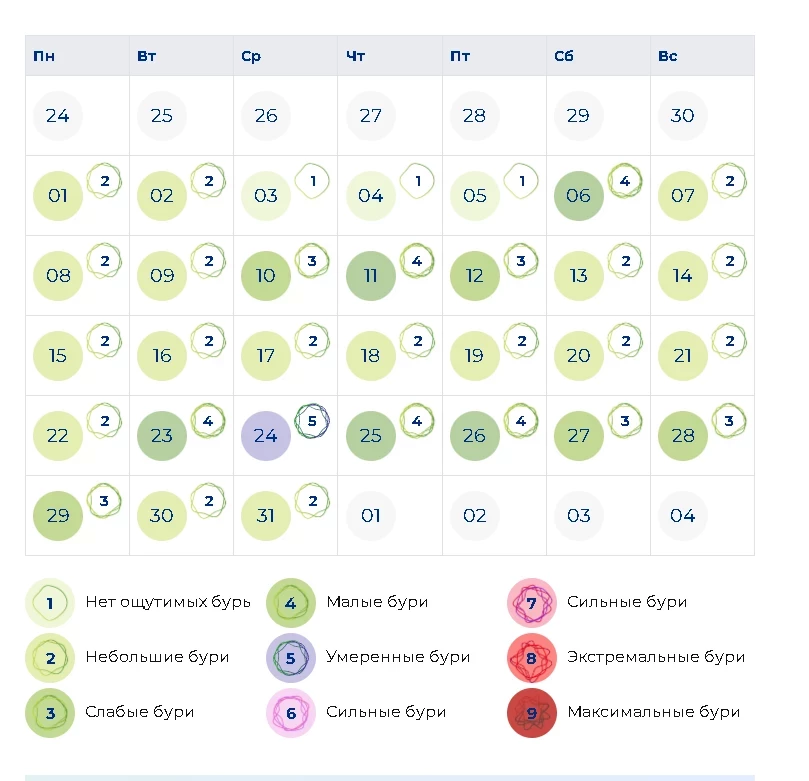809x781 pixels.
Task: Click the storm level 5 badge on day 24
Action: [x=312, y=421]
